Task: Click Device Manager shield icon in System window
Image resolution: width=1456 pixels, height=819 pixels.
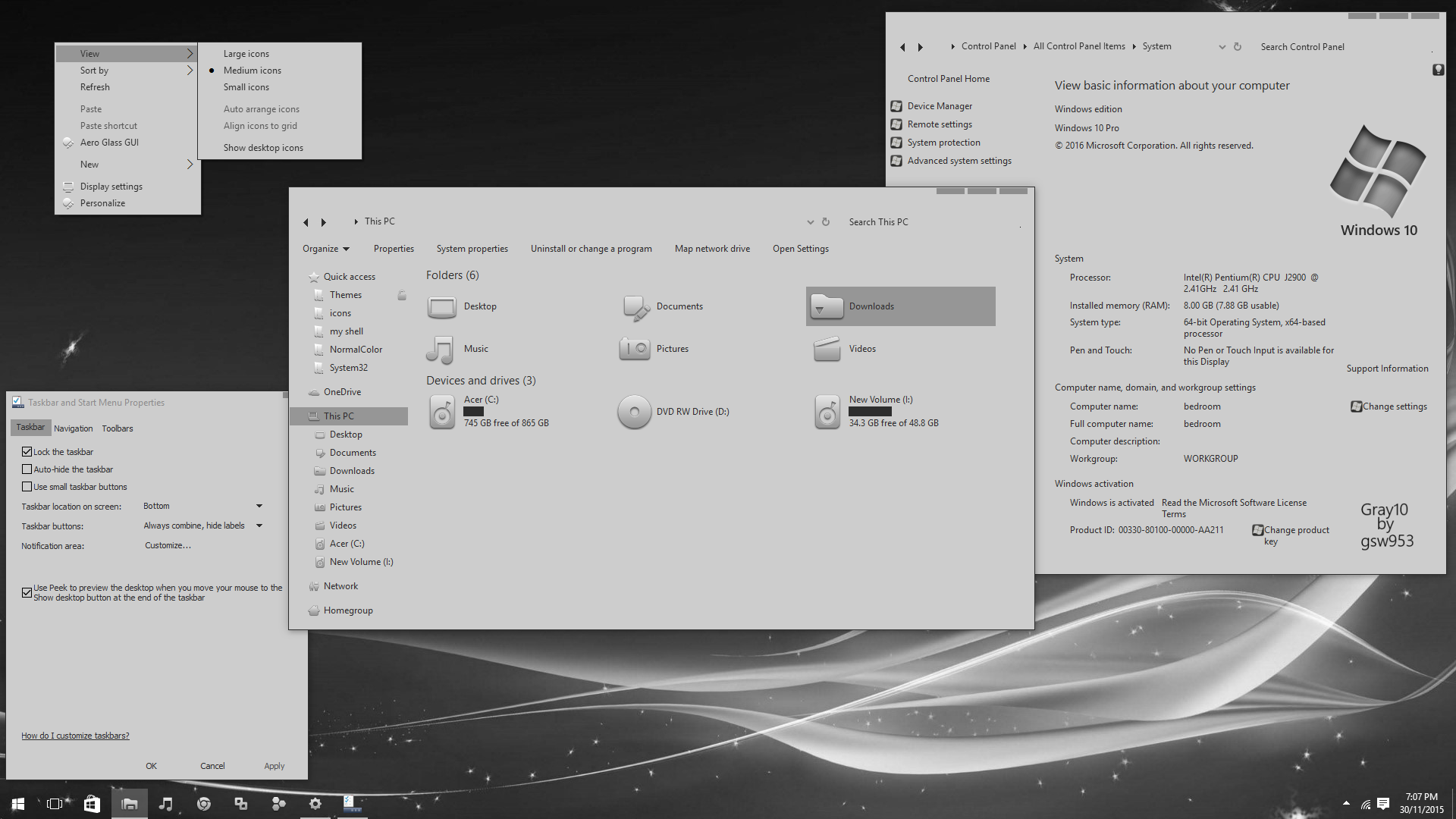Action: pos(896,106)
